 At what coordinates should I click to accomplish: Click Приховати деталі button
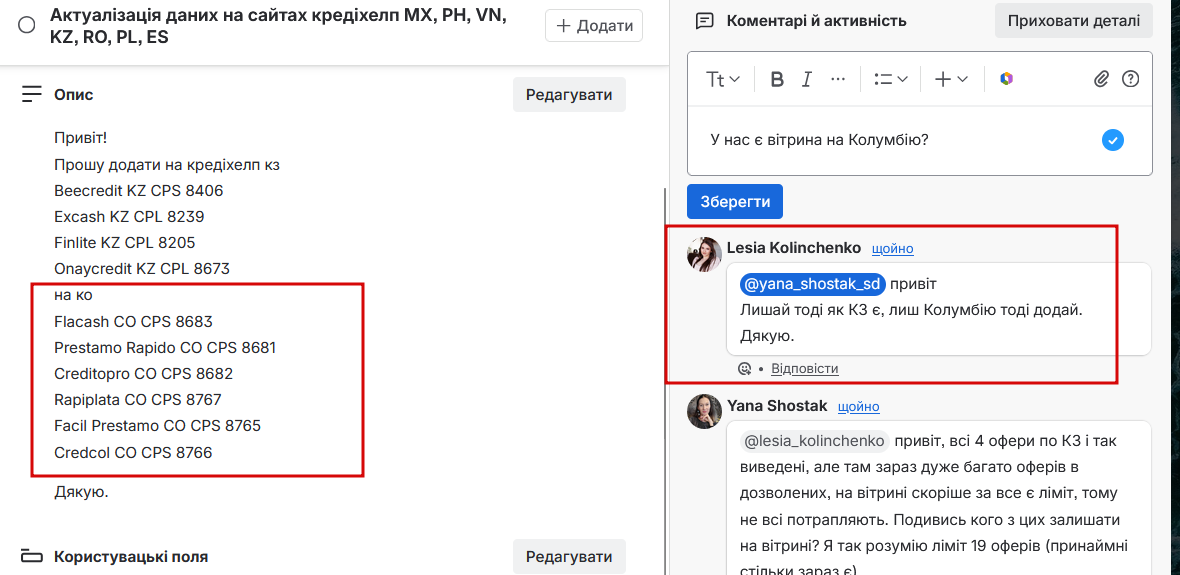[x=1074, y=20]
